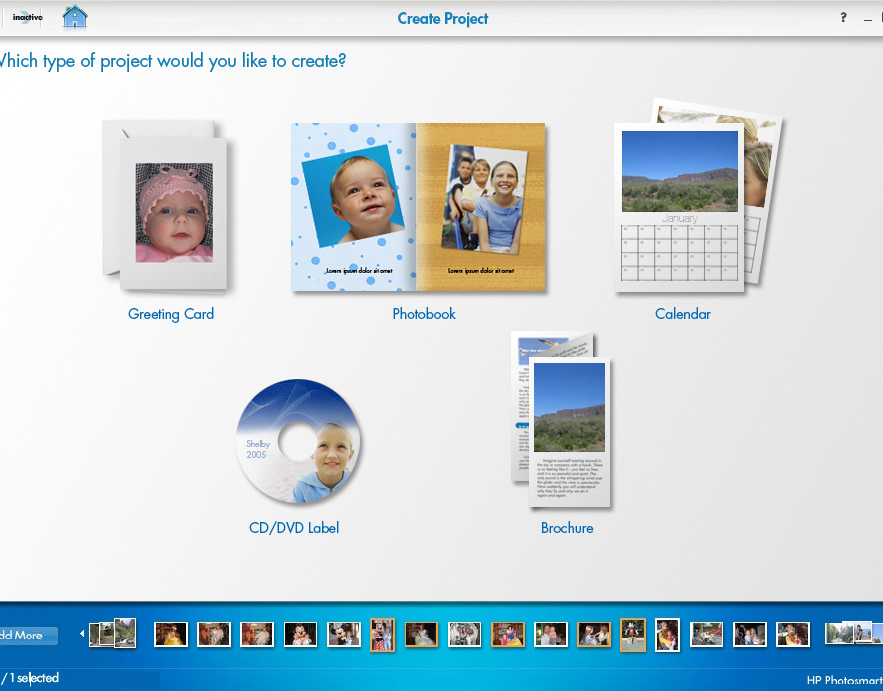Select first single photo thumbnail in strip
The width and height of the screenshot is (883, 691).
click(x=171, y=634)
